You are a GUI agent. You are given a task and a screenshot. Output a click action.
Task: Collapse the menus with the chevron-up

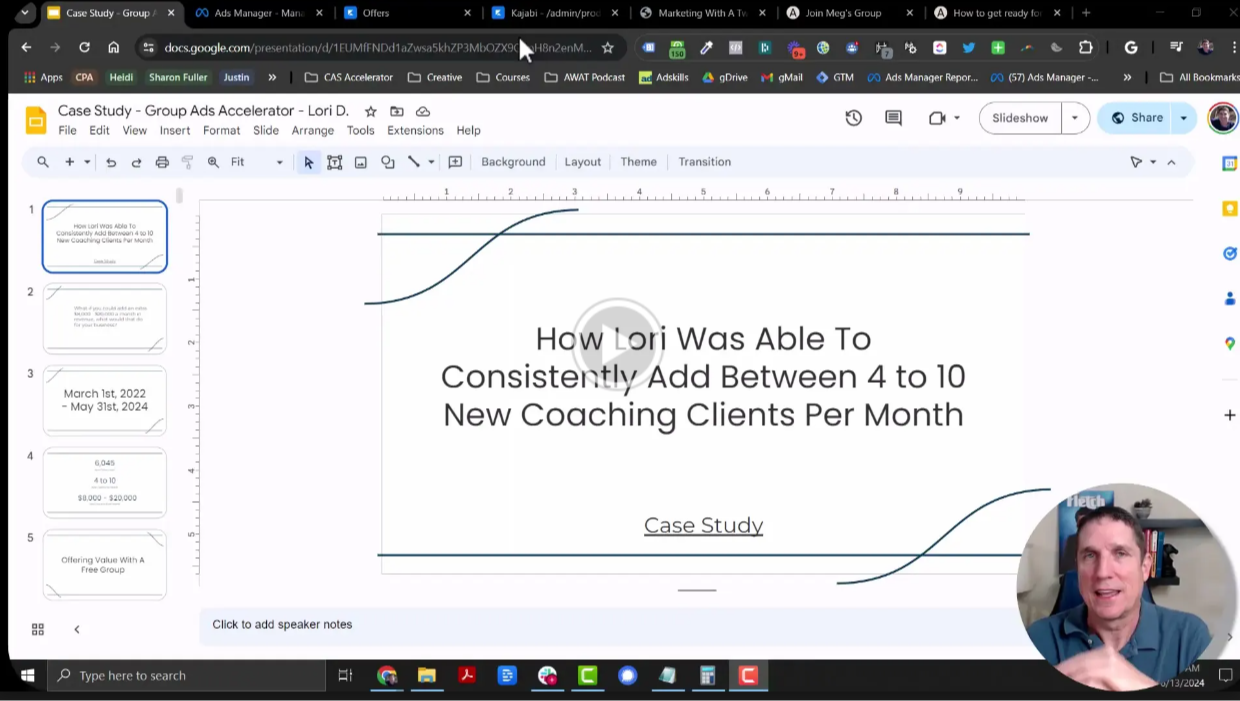[x=1171, y=162]
